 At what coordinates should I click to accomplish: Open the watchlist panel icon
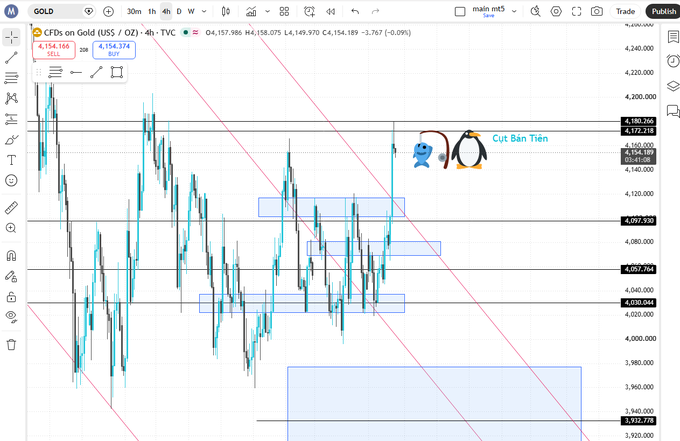tap(673, 37)
